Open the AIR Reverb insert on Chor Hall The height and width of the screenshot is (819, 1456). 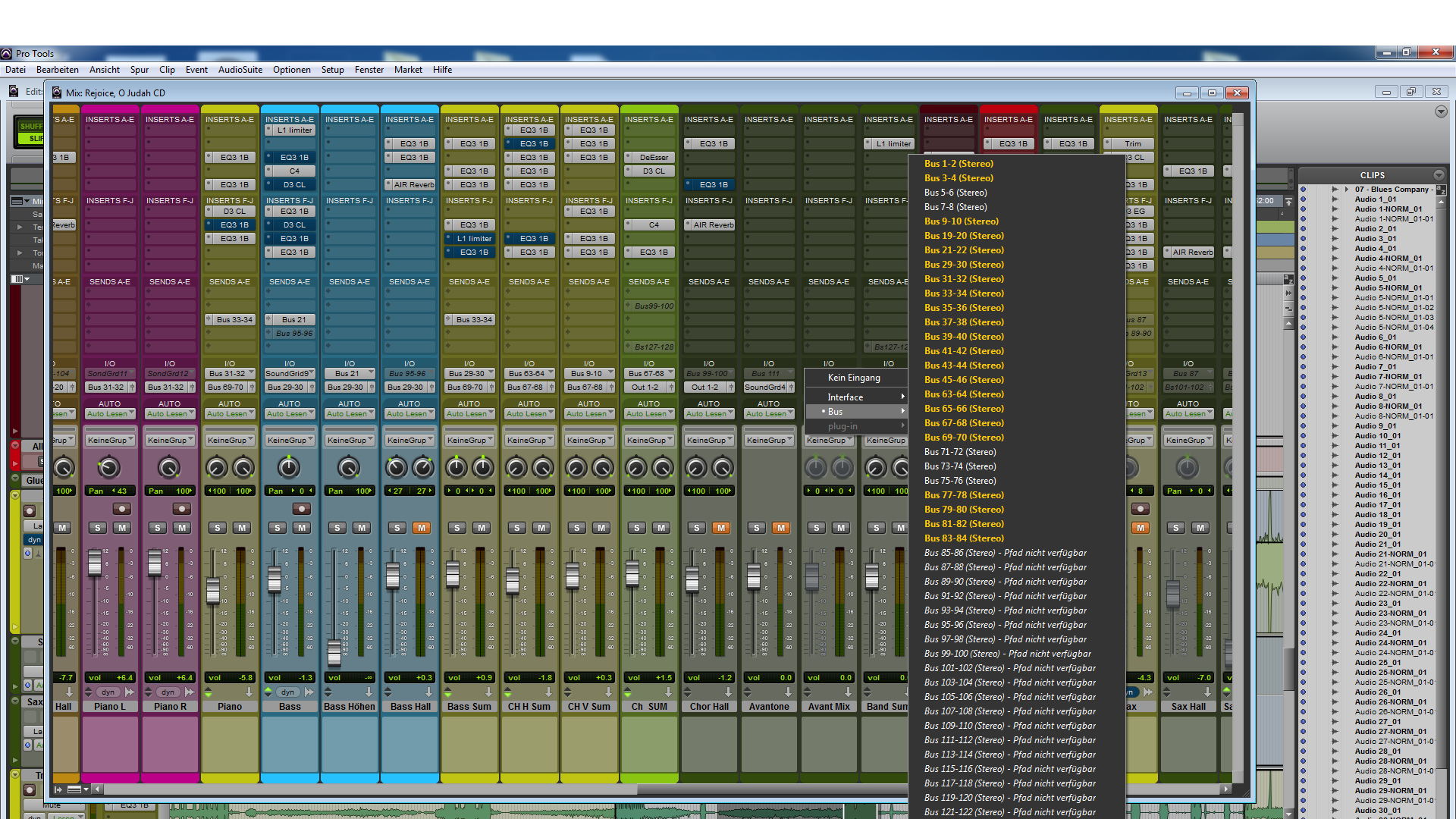pos(709,225)
